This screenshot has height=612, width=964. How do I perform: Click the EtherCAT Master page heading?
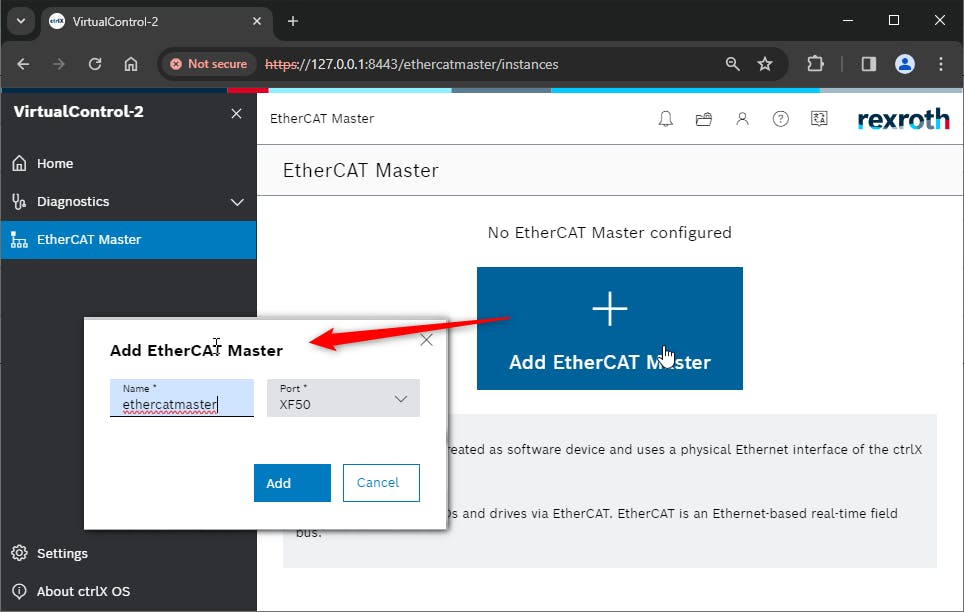click(x=361, y=170)
